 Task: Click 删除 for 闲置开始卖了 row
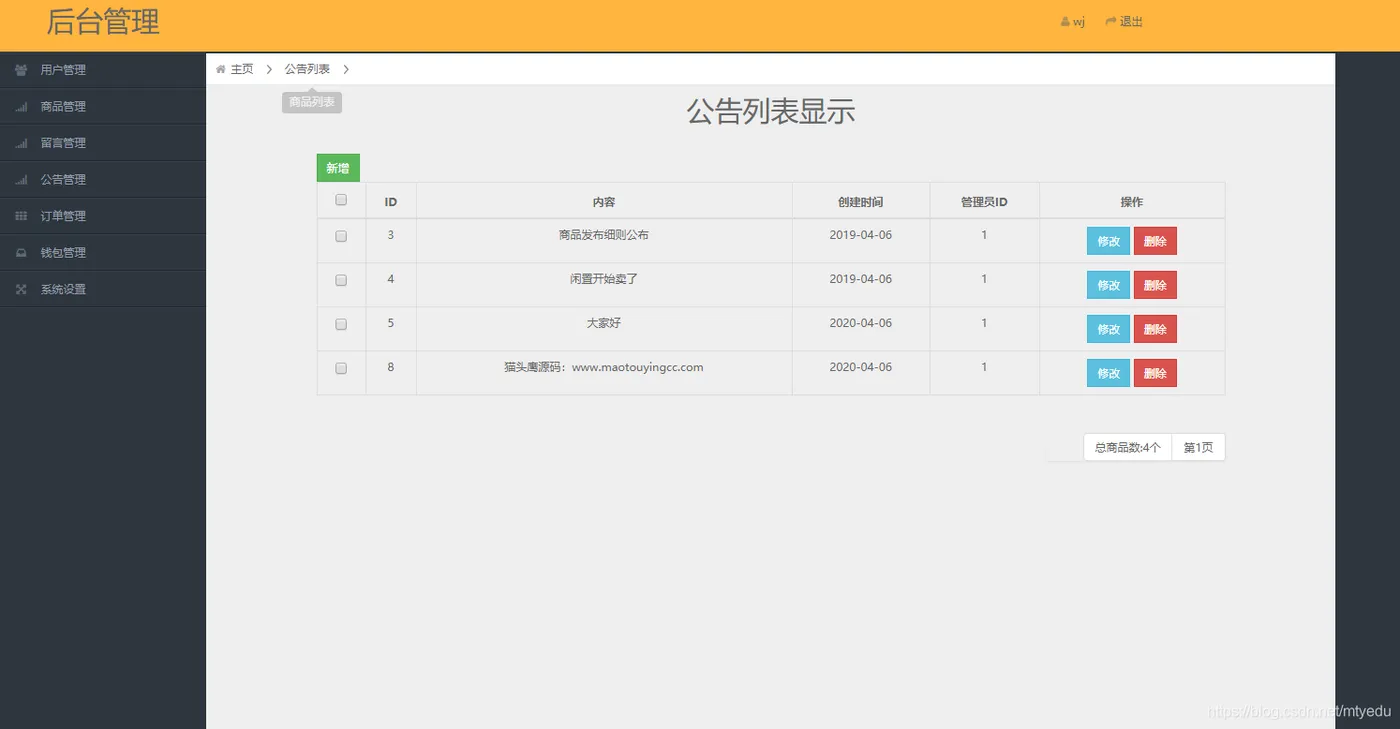coord(1155,285)
